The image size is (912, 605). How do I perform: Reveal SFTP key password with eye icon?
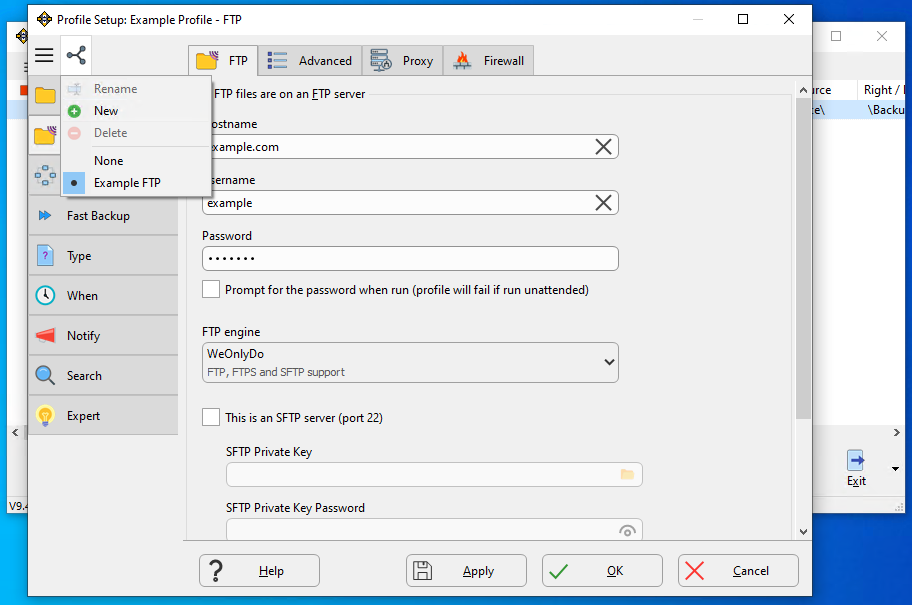[x=627, y=530]
